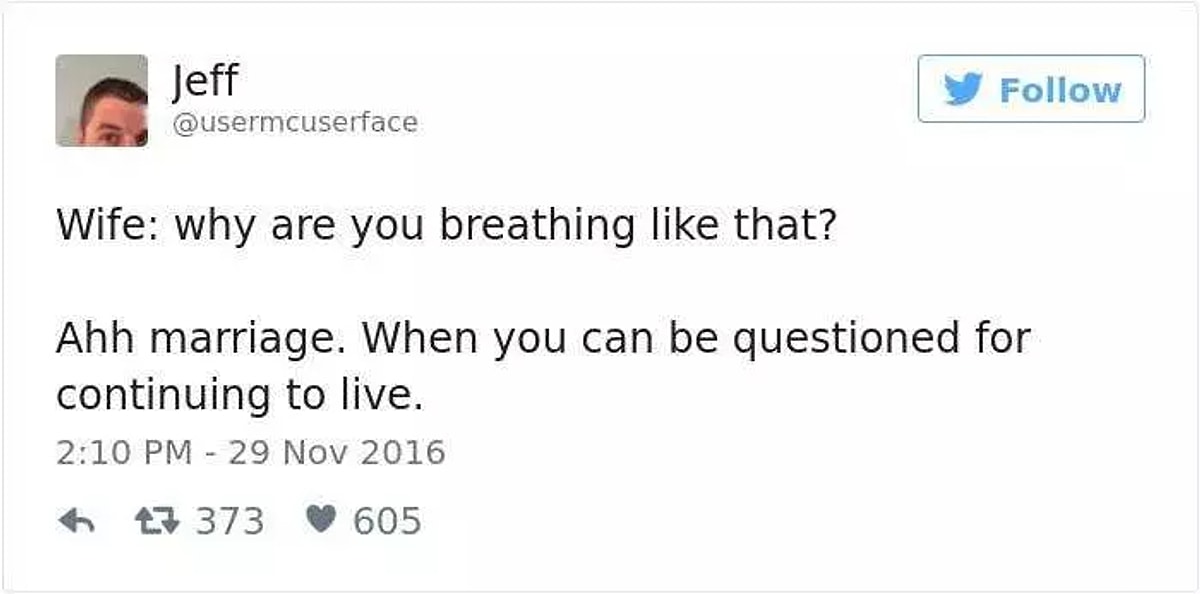1200x594 pixels.
Task: Click the reply arrow icon
Action: tap(76, 521)
